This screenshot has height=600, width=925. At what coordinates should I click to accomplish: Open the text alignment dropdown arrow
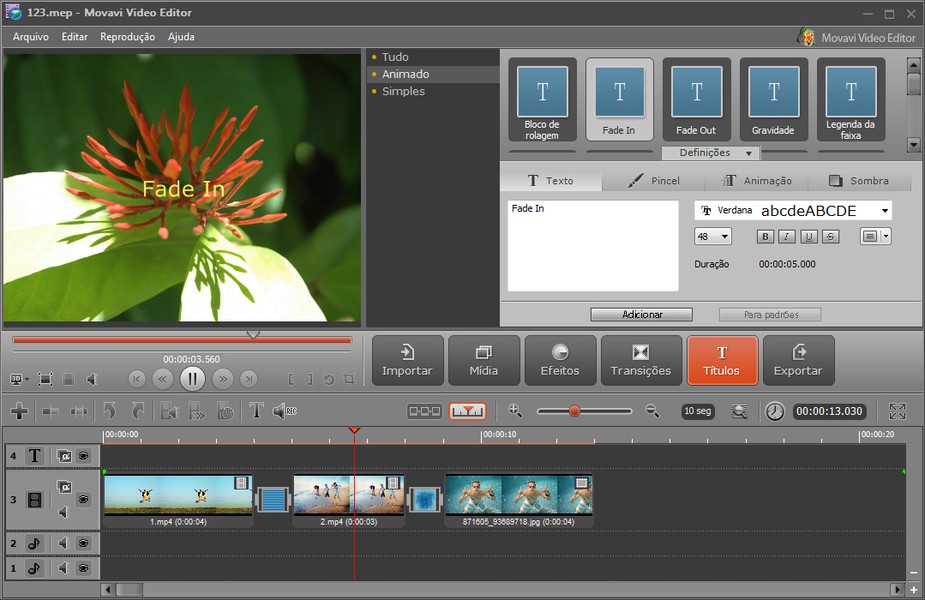click(x=886, y=237)
